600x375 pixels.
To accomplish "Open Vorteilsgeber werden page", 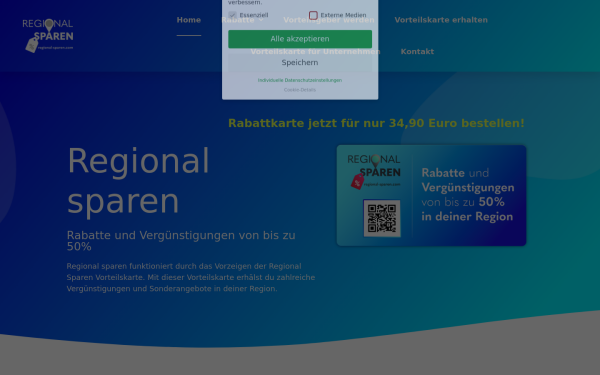I will click(x=329, y=20).
